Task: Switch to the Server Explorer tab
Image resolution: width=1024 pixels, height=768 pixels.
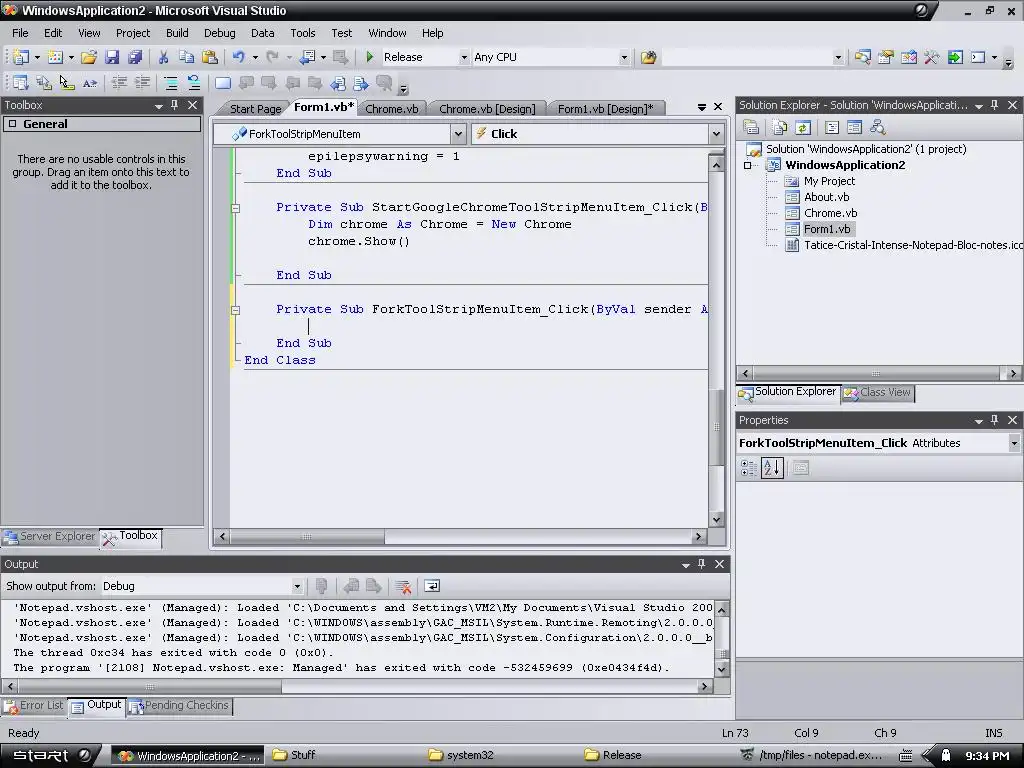Action: point(50,537)
